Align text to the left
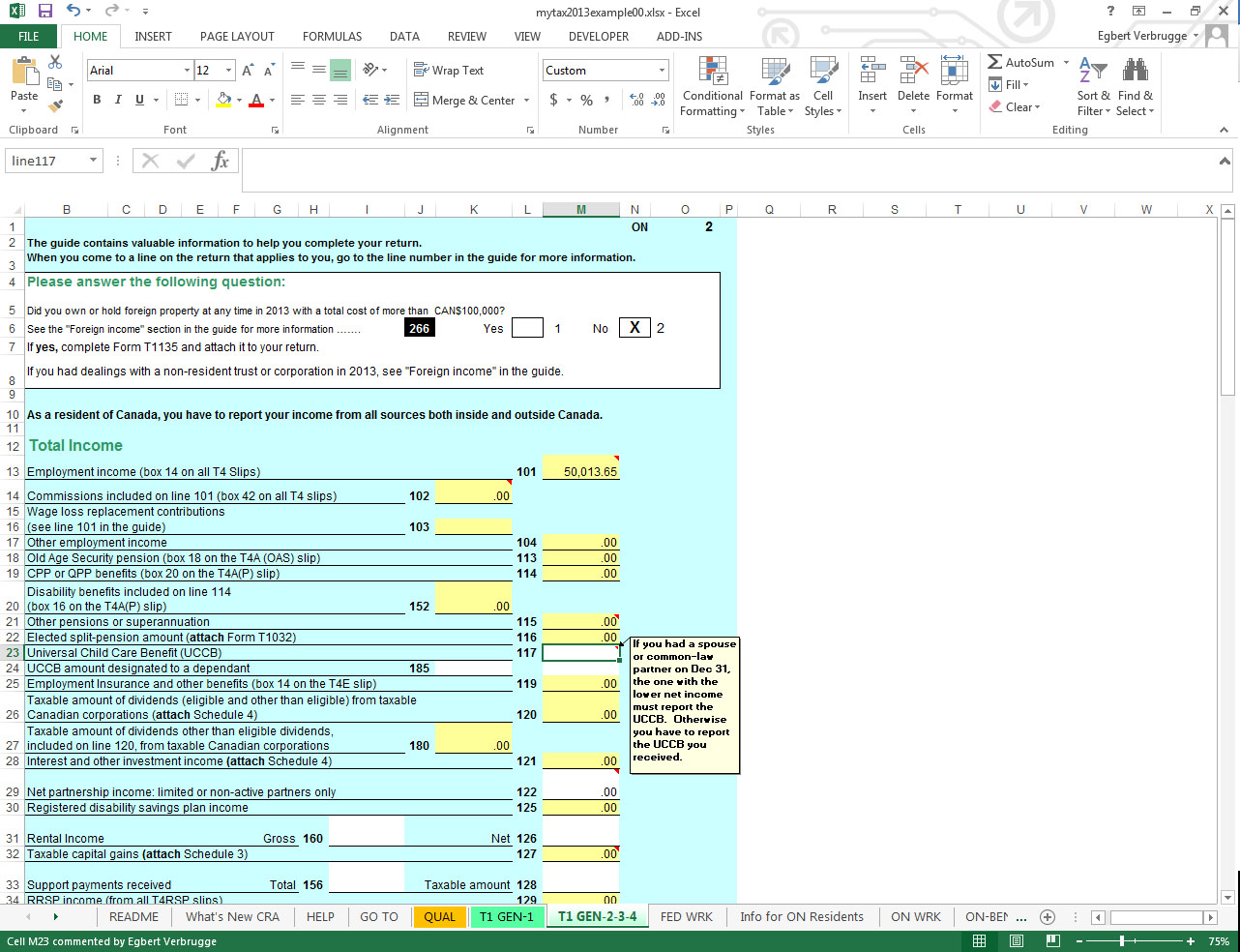Screen dimensions: 1240x952 [x=297, y=100]
